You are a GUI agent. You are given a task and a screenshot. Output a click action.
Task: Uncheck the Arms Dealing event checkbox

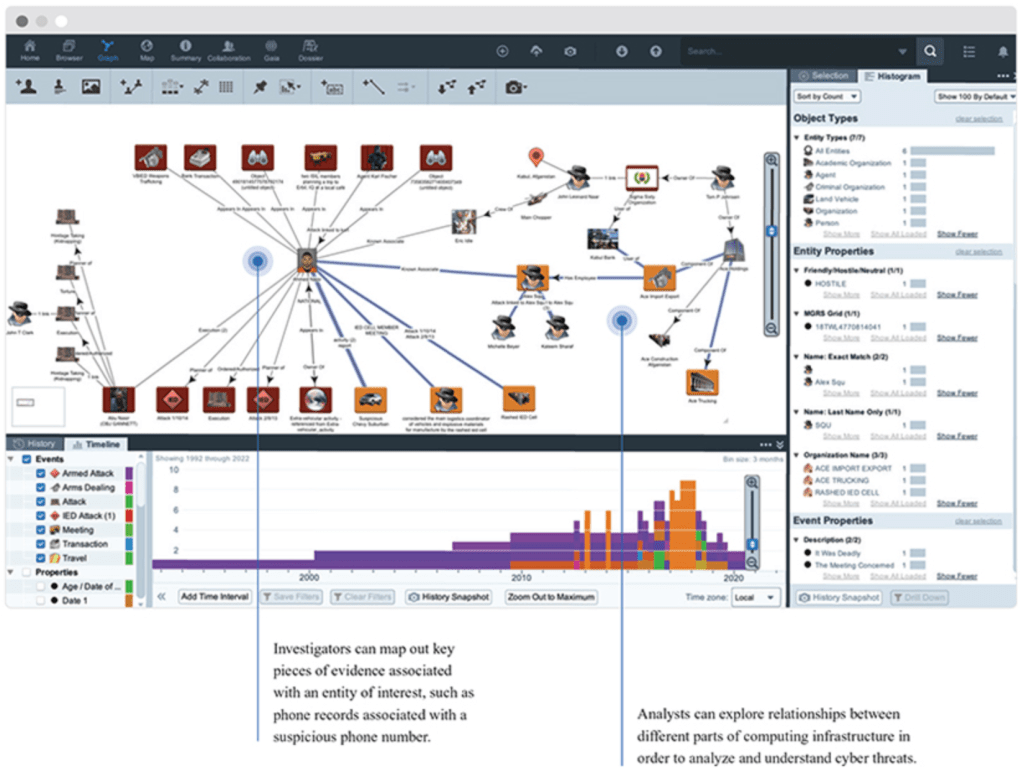[x=40, y=487]
